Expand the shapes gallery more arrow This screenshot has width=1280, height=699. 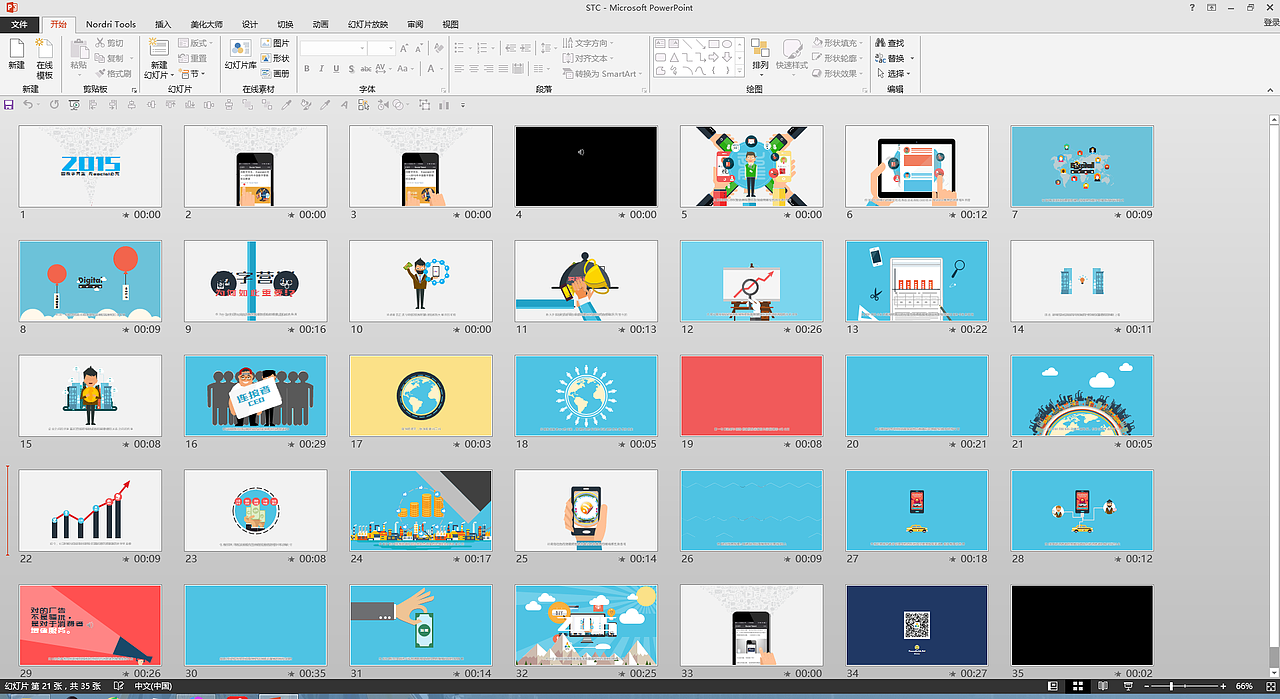point(741,72)
